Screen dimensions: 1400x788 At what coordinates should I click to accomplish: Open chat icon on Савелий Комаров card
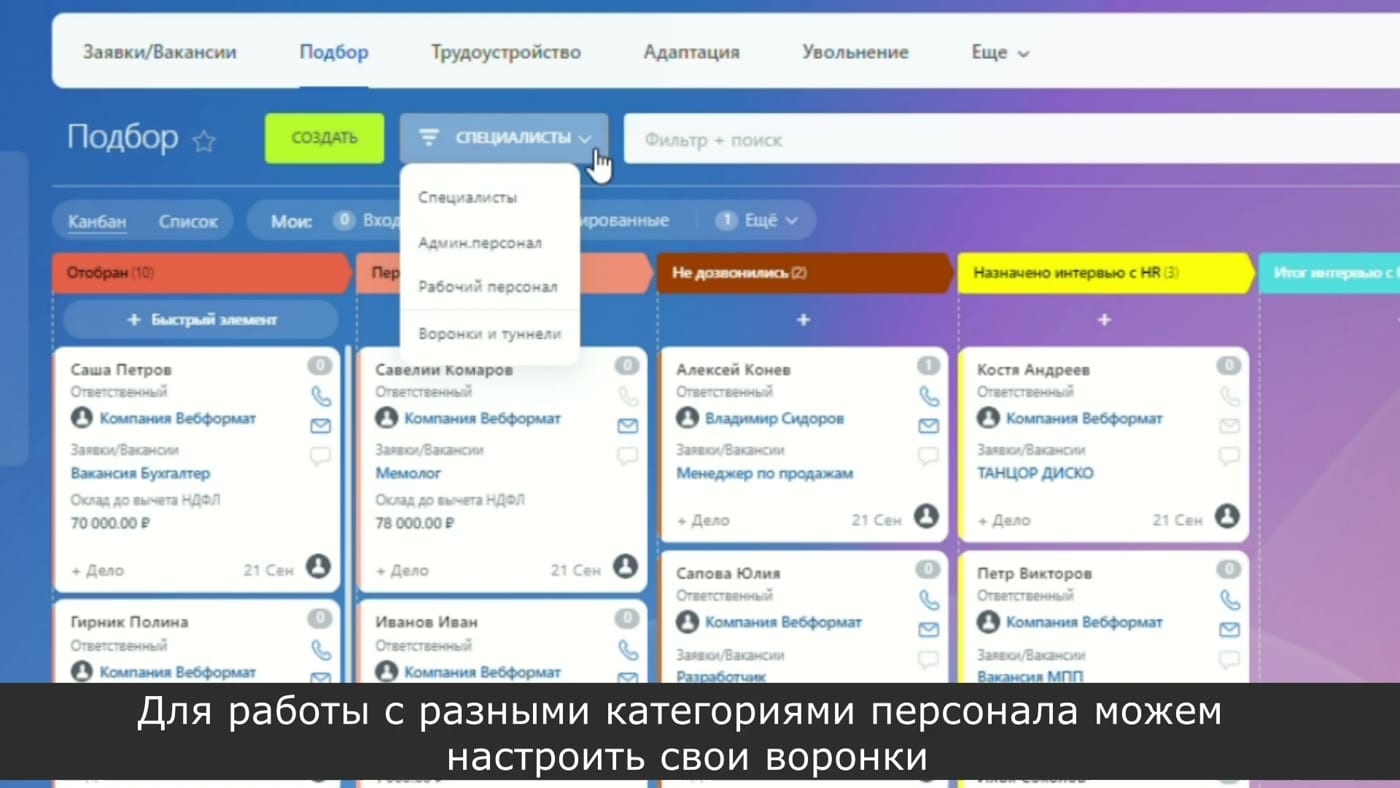coord(627,456)
